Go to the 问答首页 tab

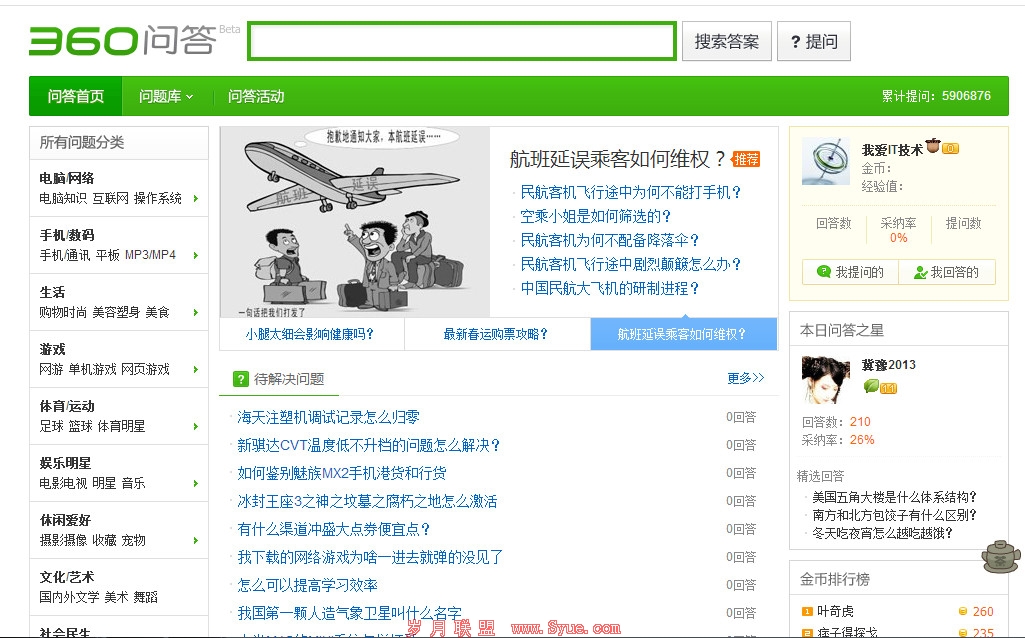pyautogui.click(x=76, y=96)
